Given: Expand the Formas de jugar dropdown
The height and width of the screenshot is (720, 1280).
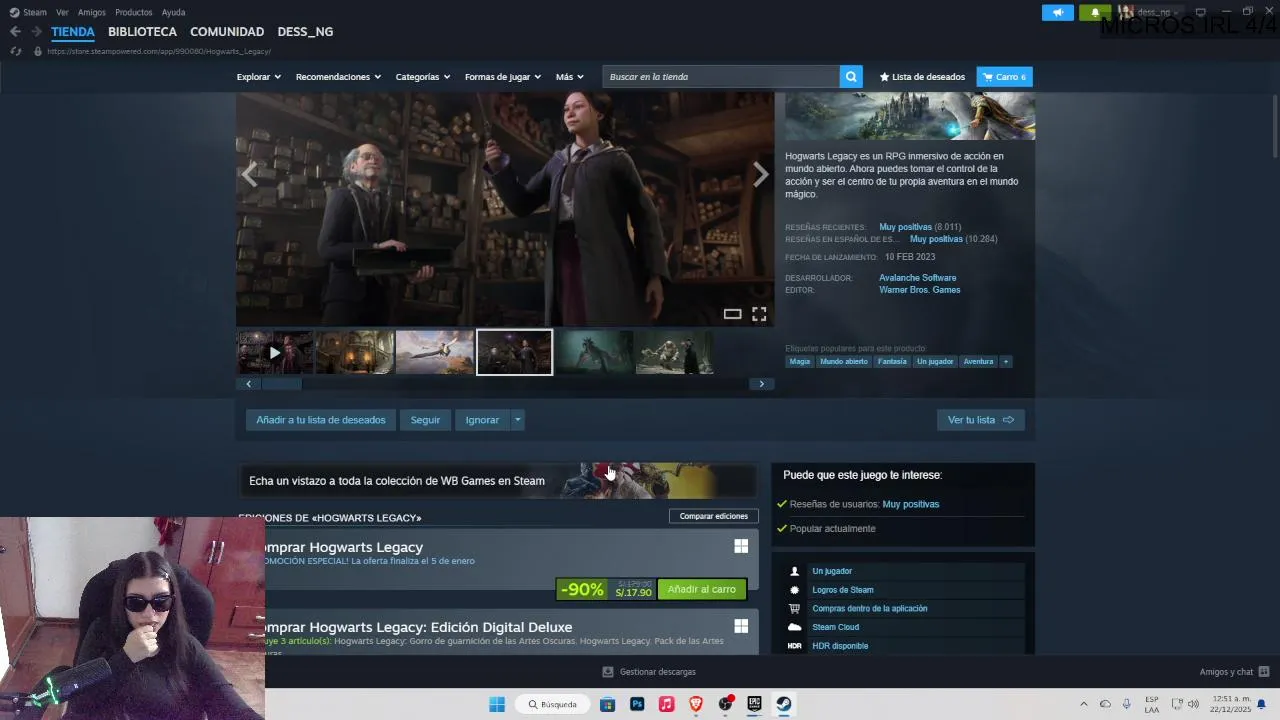Looking at the screenshot, I should (503, 77).
